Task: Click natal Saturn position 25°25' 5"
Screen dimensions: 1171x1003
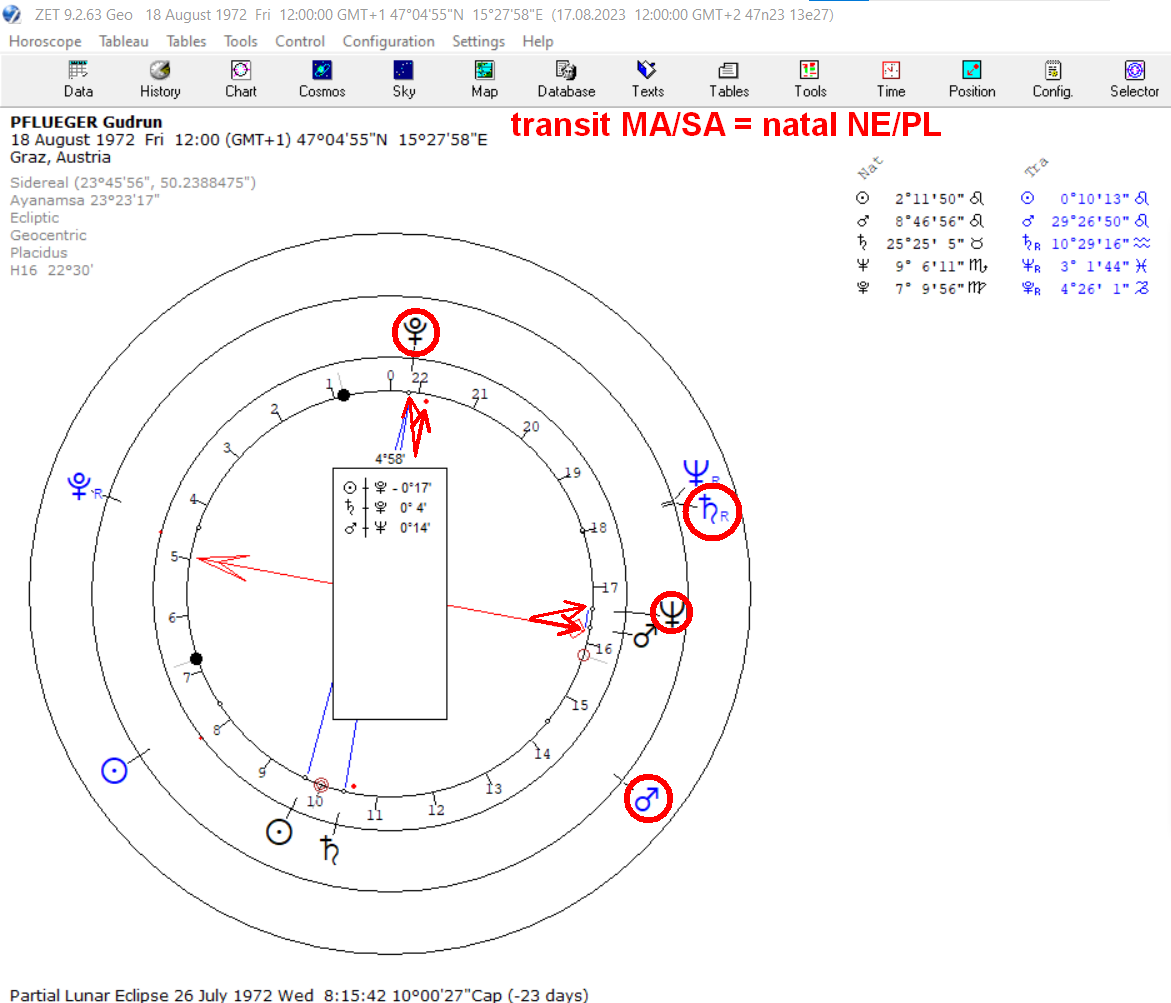Action: (925, 243)
